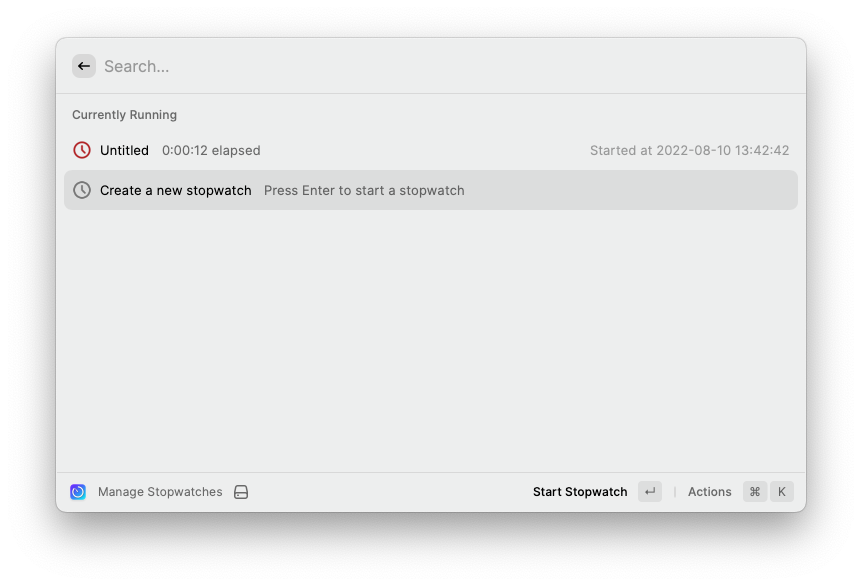Click the Untitled stopwatch name

tap(124, 151)
